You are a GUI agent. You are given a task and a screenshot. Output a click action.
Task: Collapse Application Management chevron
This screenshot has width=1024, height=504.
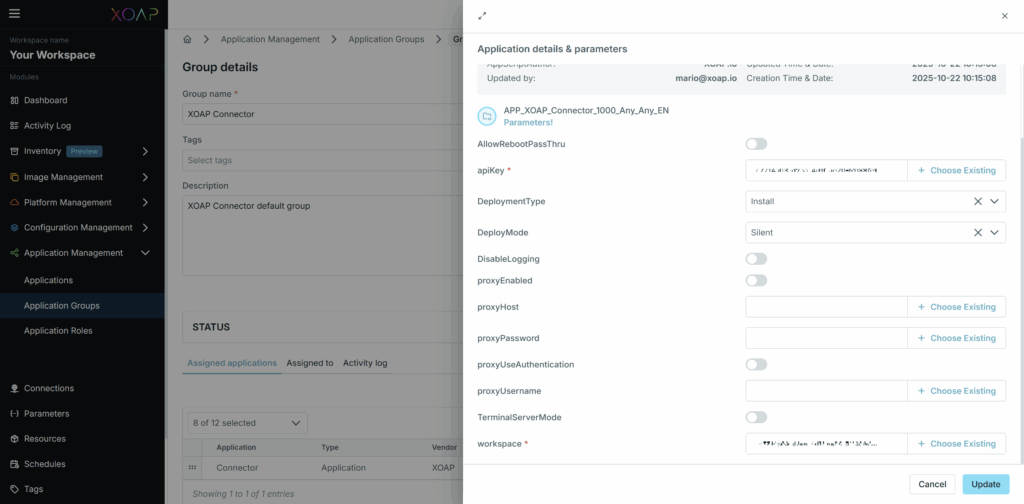pyautogui.click(x=145, y=253)
